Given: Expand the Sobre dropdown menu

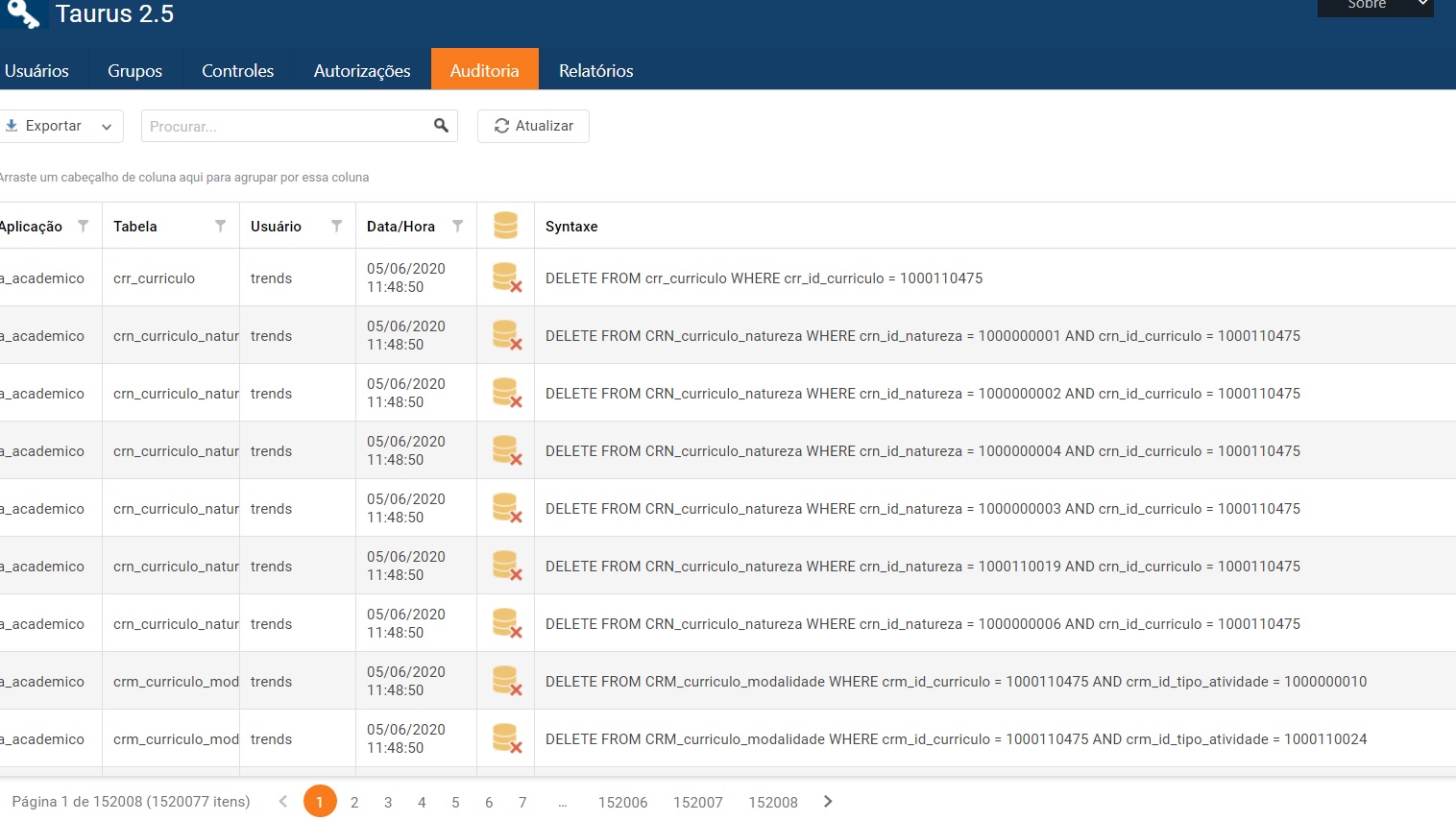Looking at the screenshot, I should [1422, 5].
